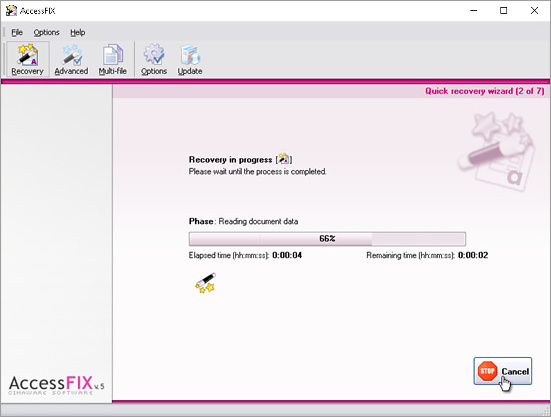Click the animated magic wand with stars icon
Screen dimensions: 551x417
tap(206, 283)
